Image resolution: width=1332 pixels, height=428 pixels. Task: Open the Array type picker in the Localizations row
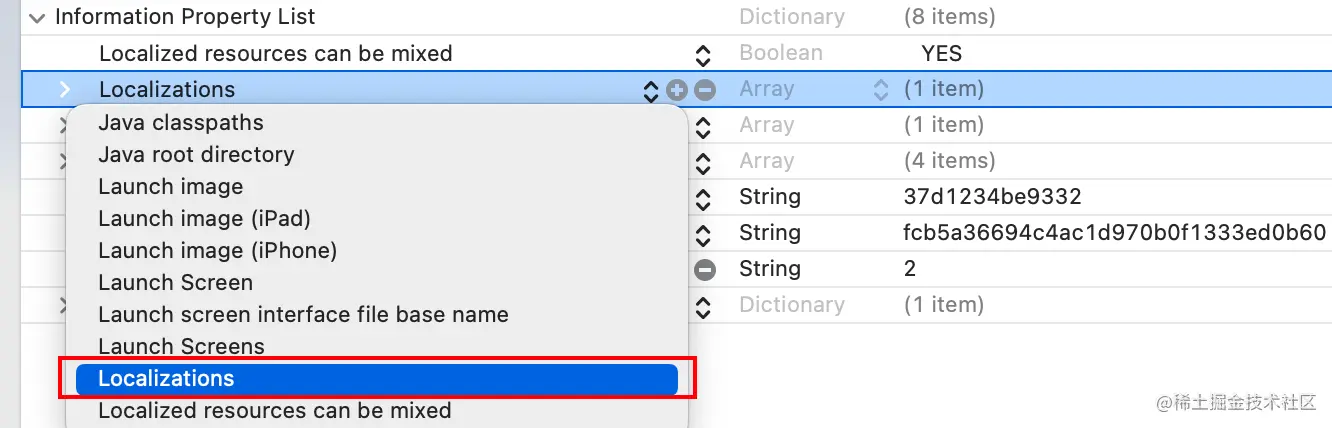(x=881, y=90)
